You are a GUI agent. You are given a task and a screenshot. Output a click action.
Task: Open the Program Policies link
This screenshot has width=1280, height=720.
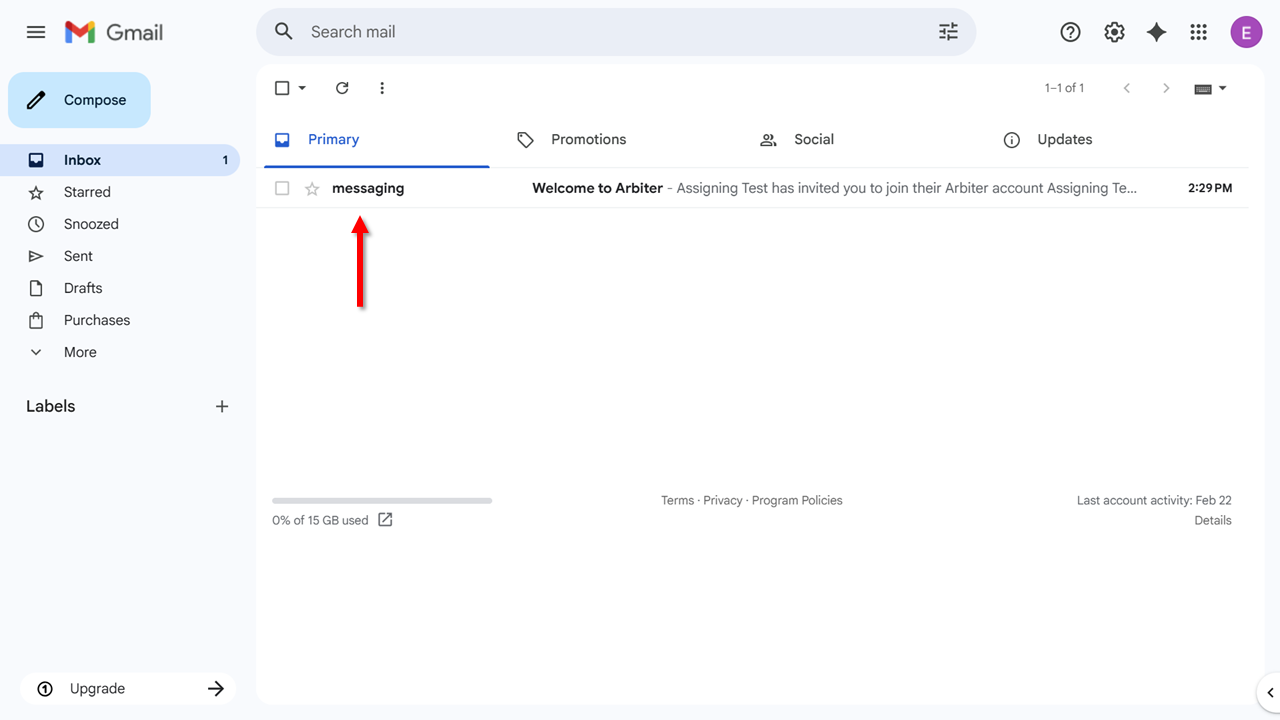797,500
